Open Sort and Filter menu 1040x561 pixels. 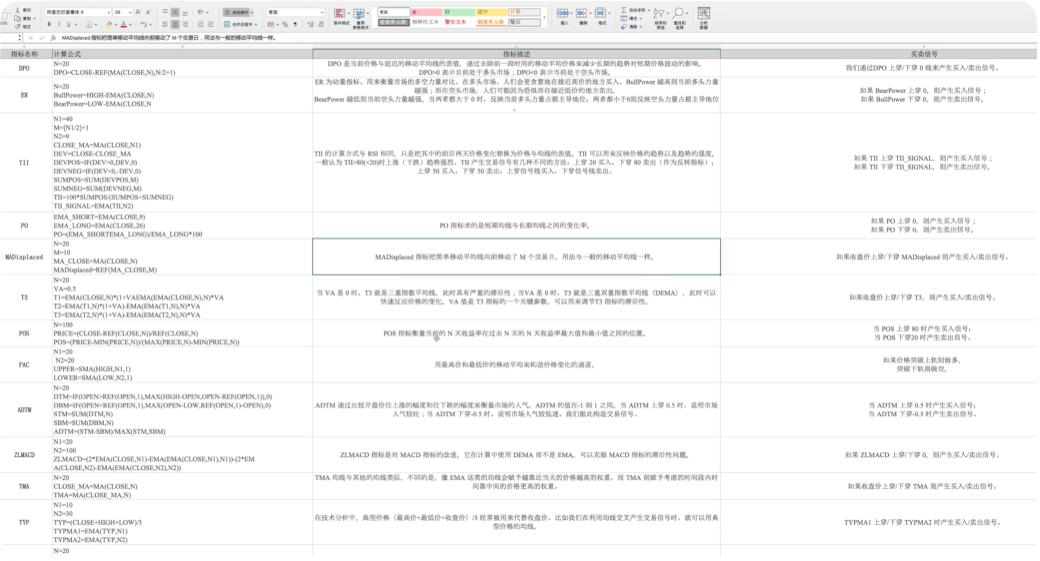click(661, 17)
